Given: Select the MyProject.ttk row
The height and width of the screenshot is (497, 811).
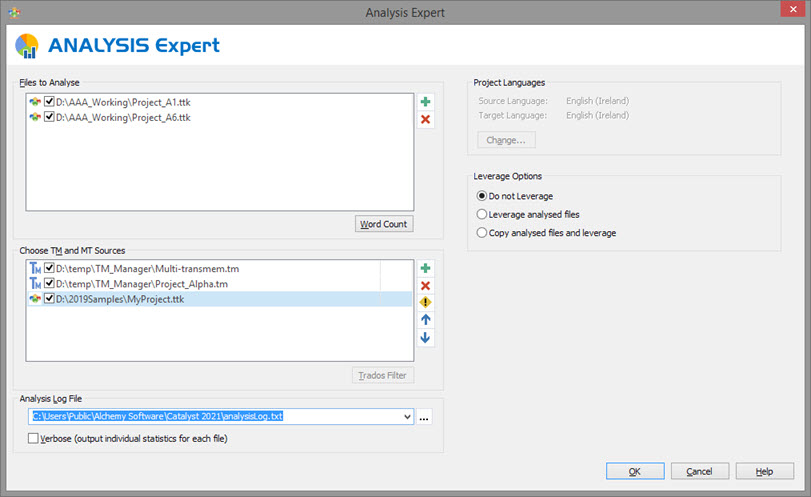Looking at the screenshot, I should [x=219, y=299].
